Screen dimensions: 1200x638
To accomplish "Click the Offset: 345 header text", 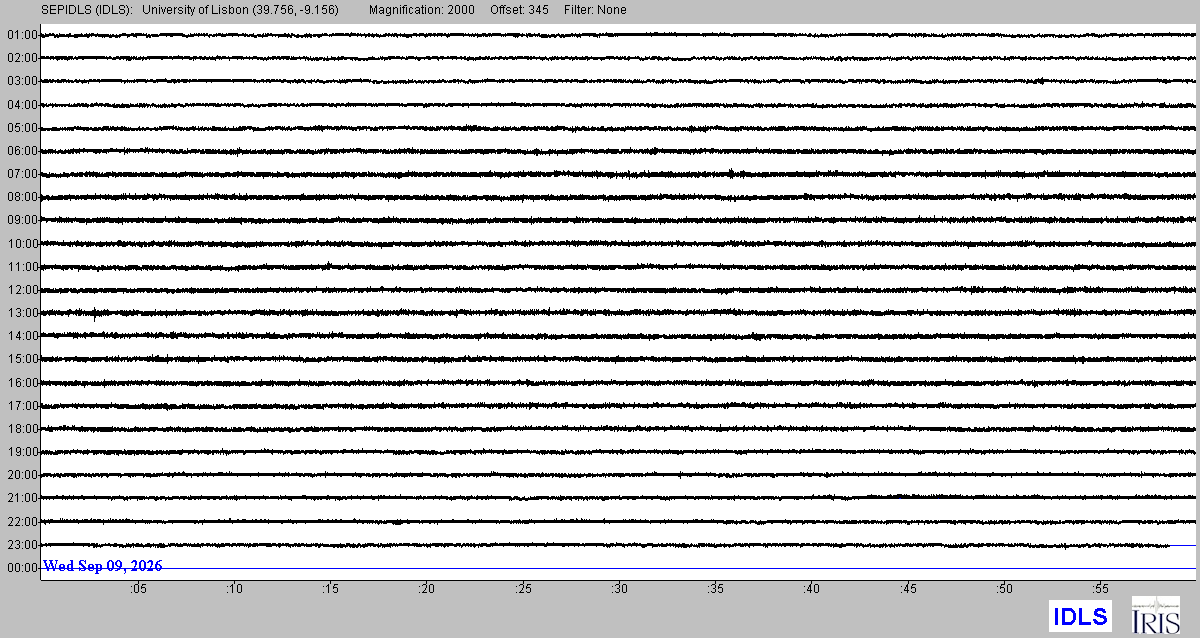I will coord(520,10).
